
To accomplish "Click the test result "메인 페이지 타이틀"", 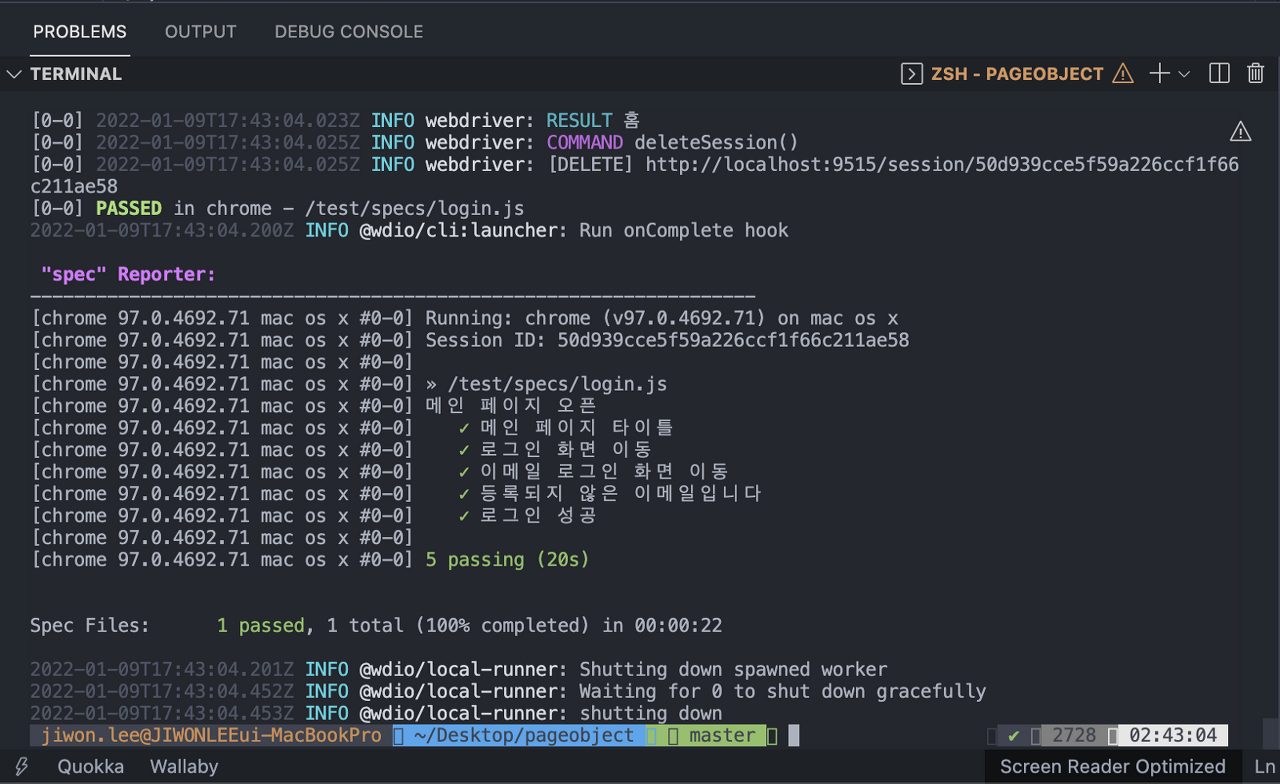I will tap(577, 428).
